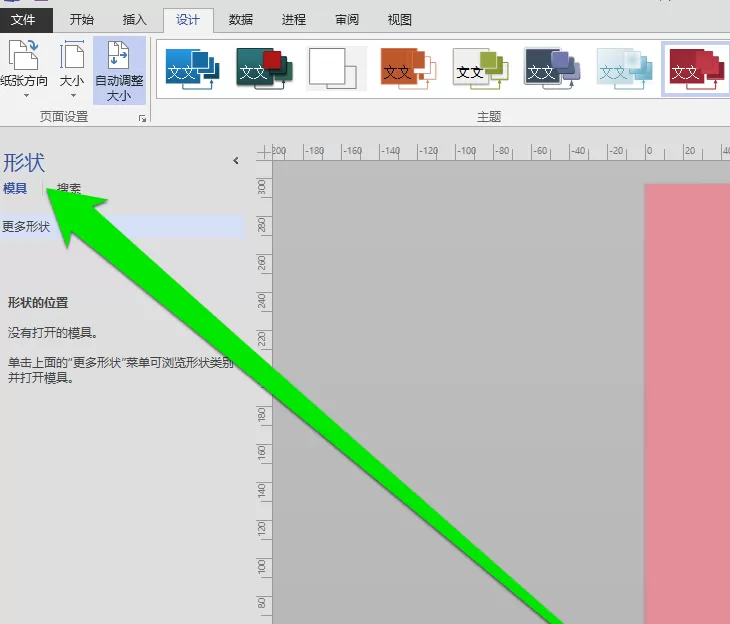
Task: Apply the dark teal and red theme
Action: pyautogui.click(x=264, y=69)
